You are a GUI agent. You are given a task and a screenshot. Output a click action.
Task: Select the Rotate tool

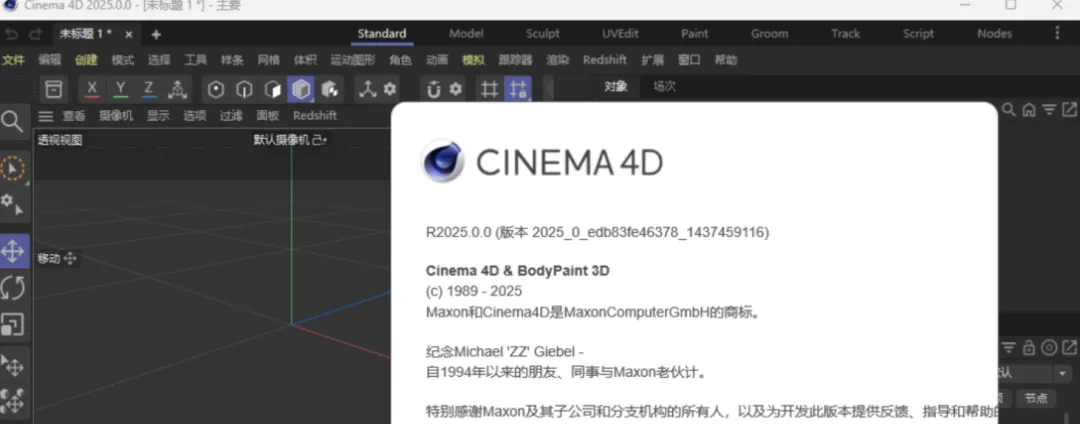click(13, 288)
